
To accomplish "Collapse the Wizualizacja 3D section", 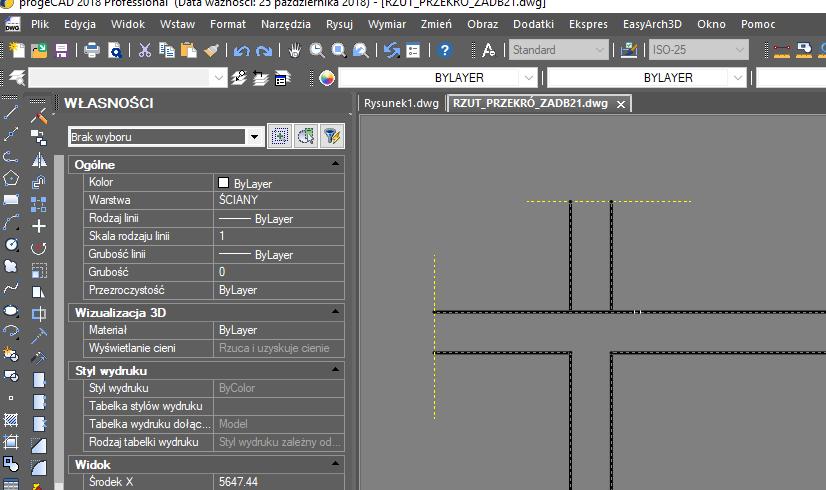I will 335,312.
